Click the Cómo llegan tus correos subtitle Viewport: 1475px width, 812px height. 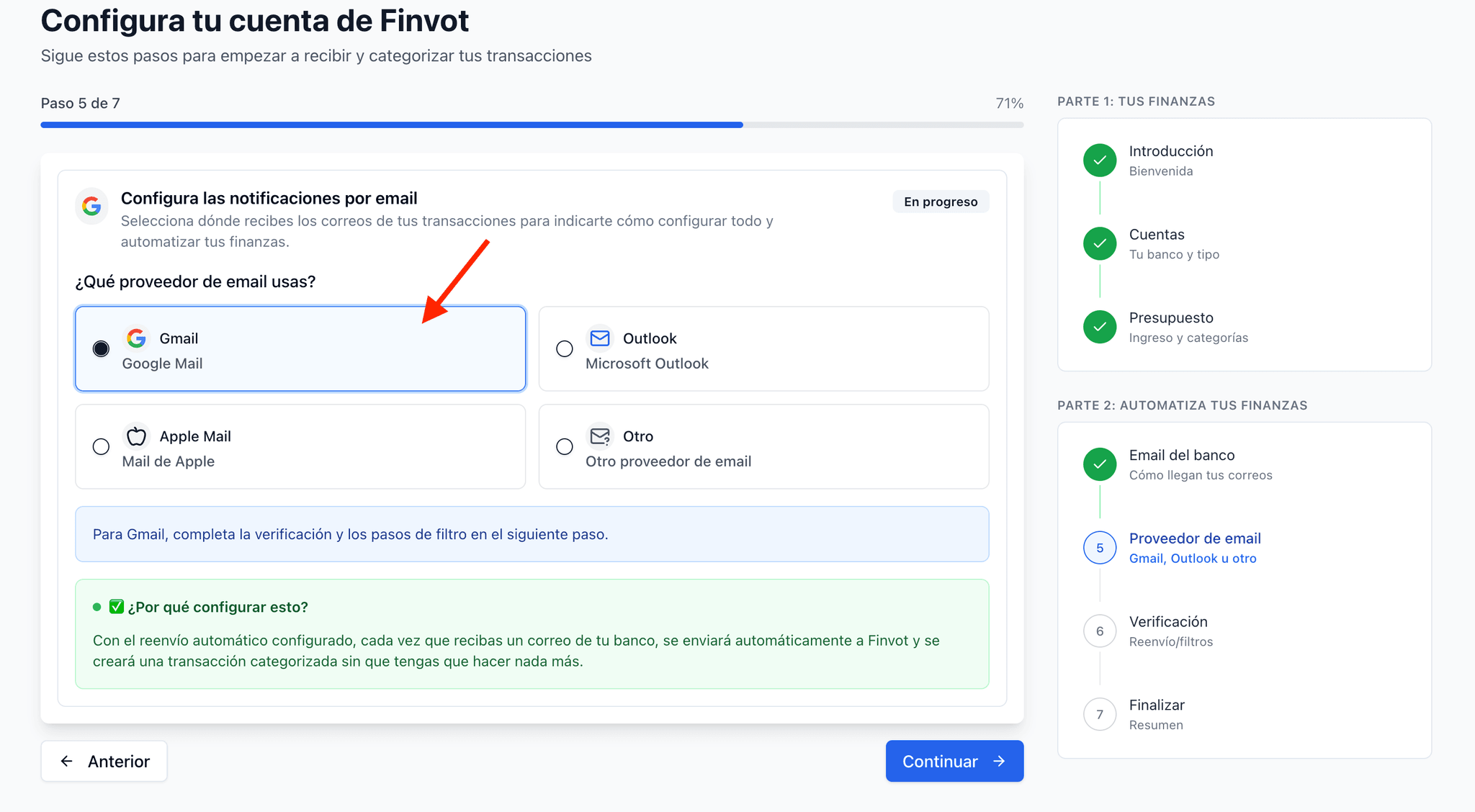[1201, 475]
